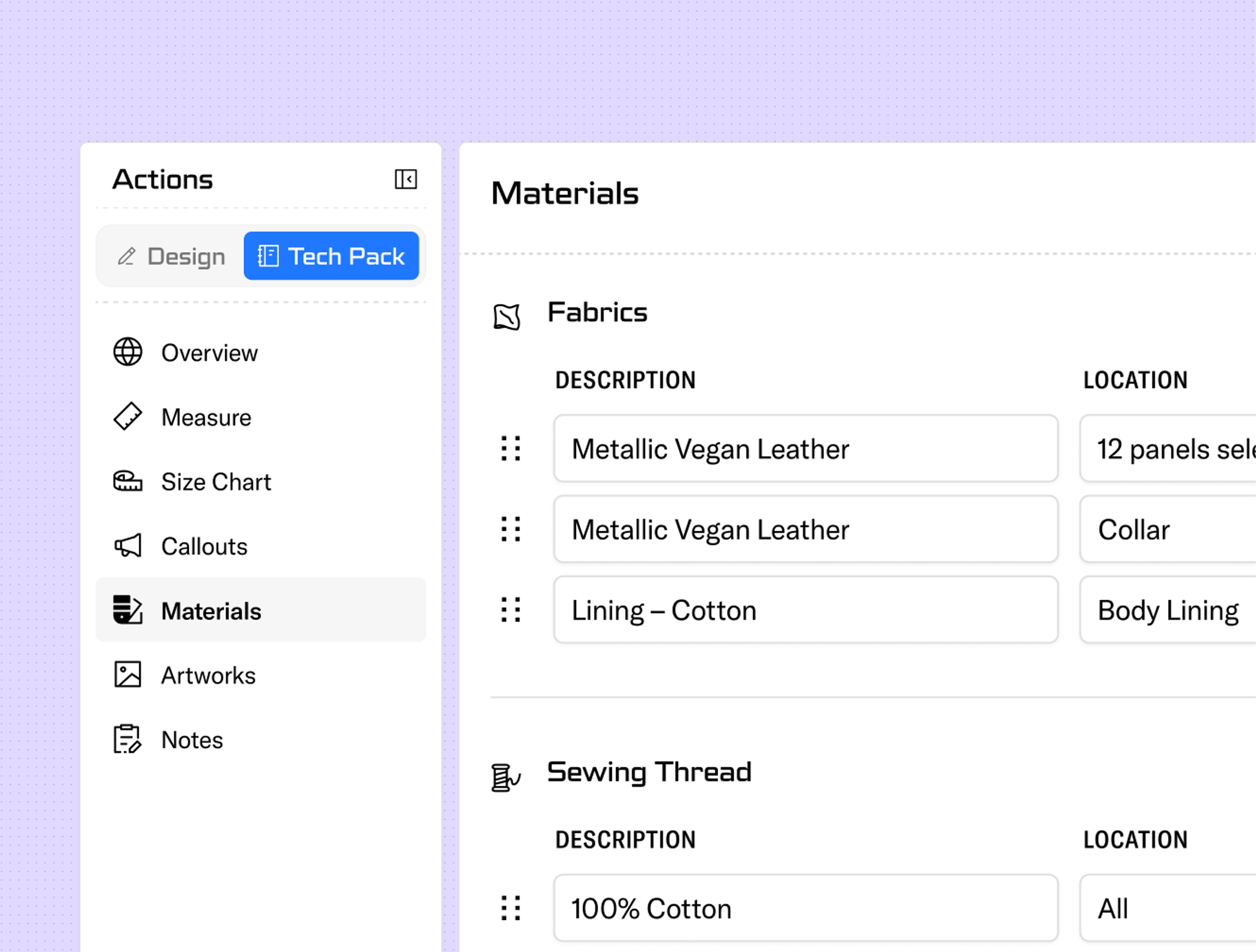Viewport: 1256px width, 952px height.
Task: Go to the Measure section
Action: pos(205,417)
